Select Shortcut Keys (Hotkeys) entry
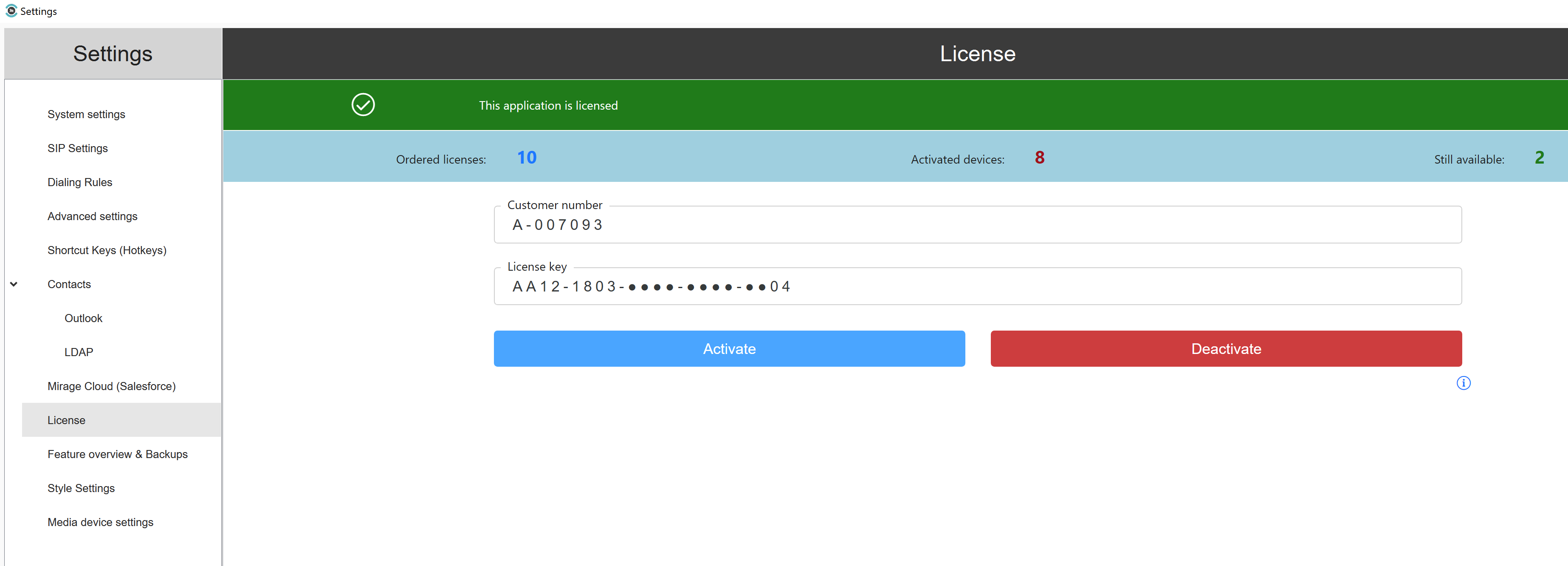The height and width of the screenshot is (566, 1568). coord(107,250)
